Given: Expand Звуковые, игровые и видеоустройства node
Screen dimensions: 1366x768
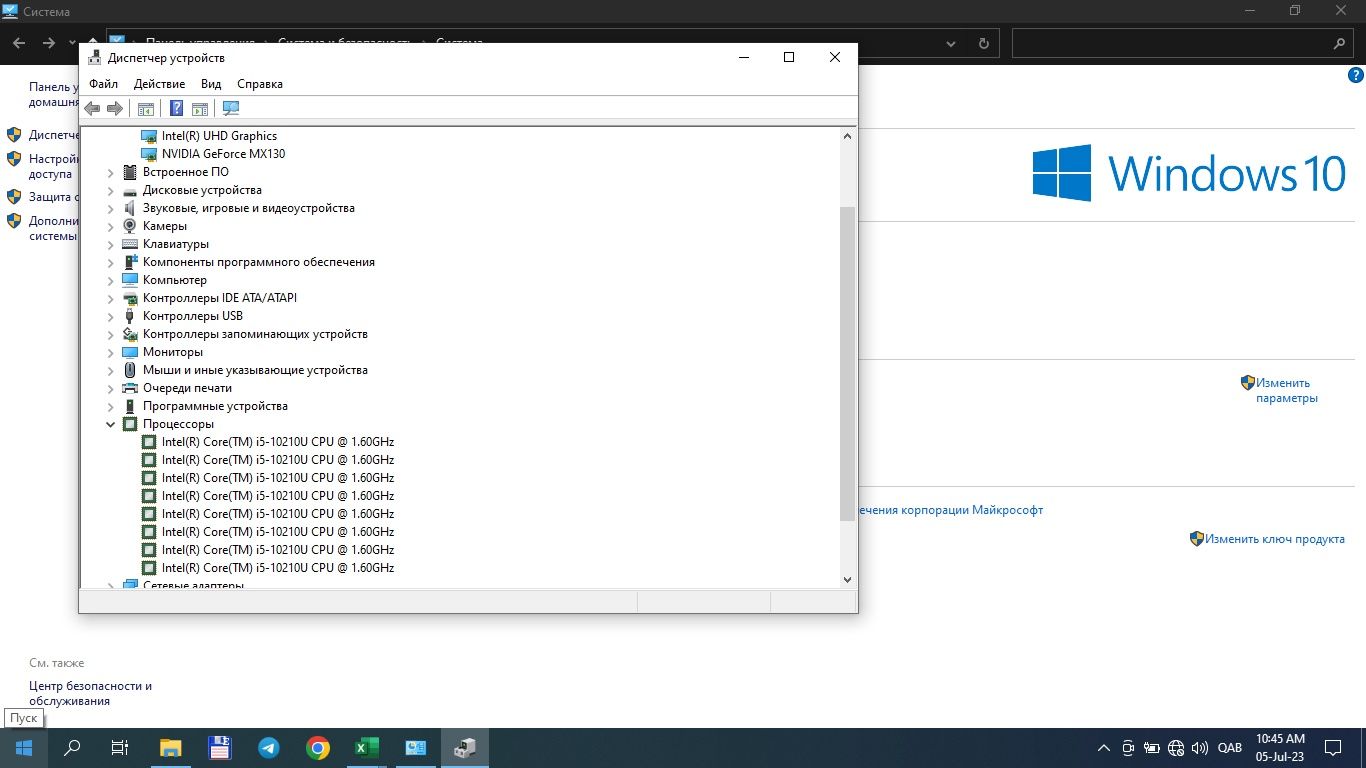Looking at the screenshot, I should (x=111, y=208).
